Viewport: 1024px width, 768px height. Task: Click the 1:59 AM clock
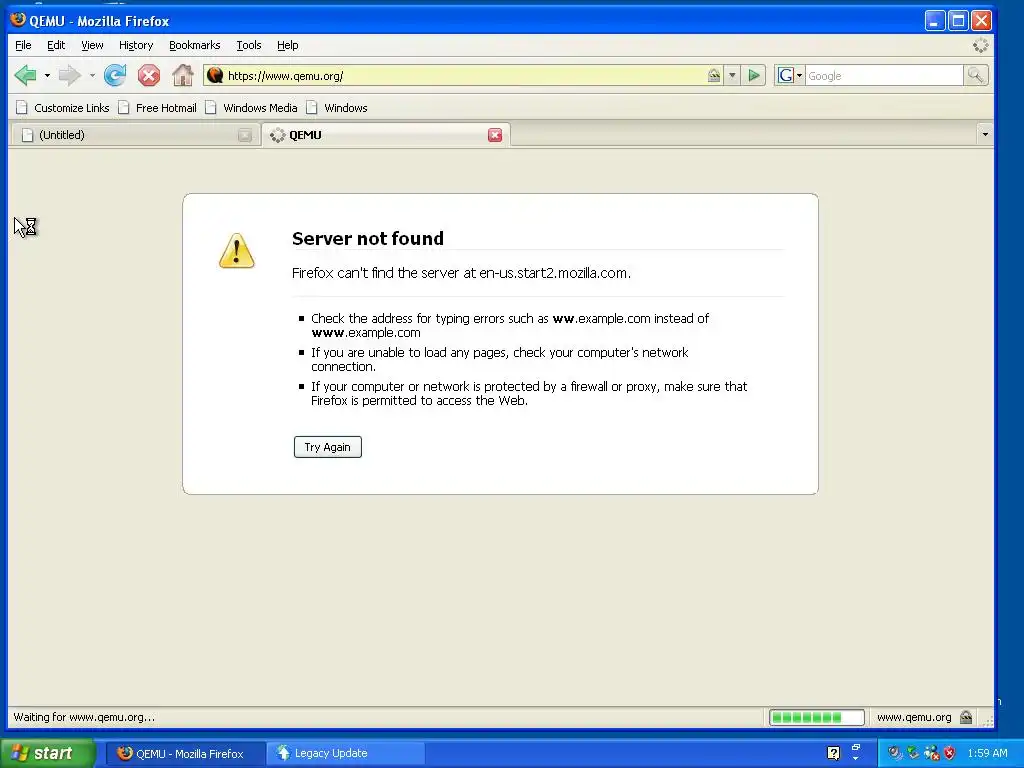point(987,753)
